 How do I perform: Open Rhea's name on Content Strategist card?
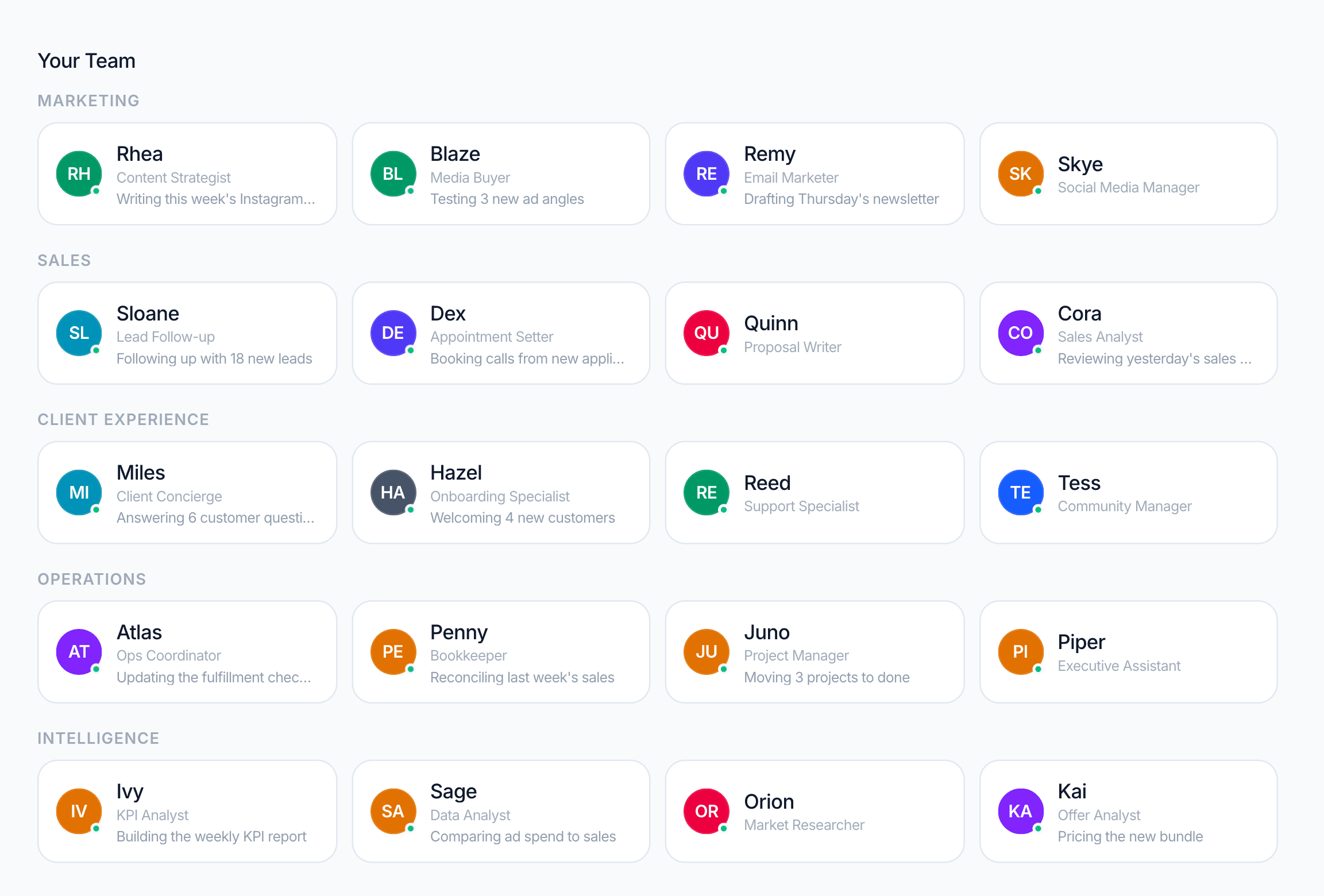[x=140, y=154]
